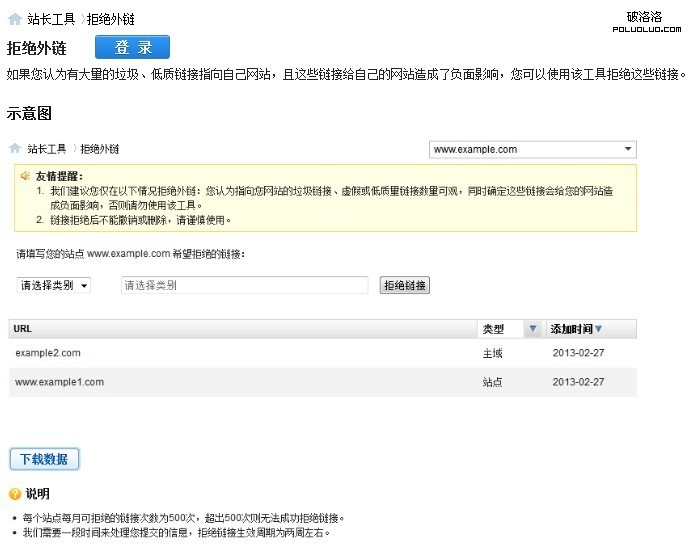This screenshot has width=692, height=556.
Task: Click the speaker icon beside 友情提醒
Action: pyautogui.click(x=24, y=176)
